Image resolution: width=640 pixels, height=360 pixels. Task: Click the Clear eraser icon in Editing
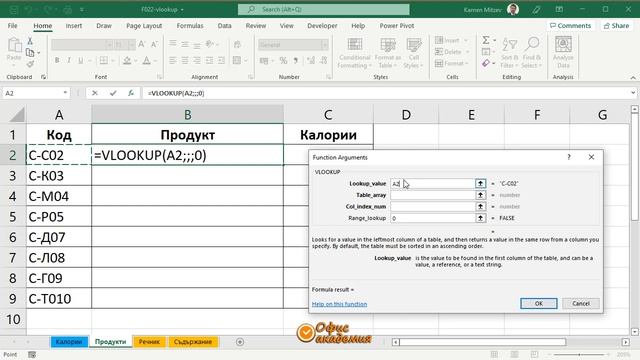486,63
